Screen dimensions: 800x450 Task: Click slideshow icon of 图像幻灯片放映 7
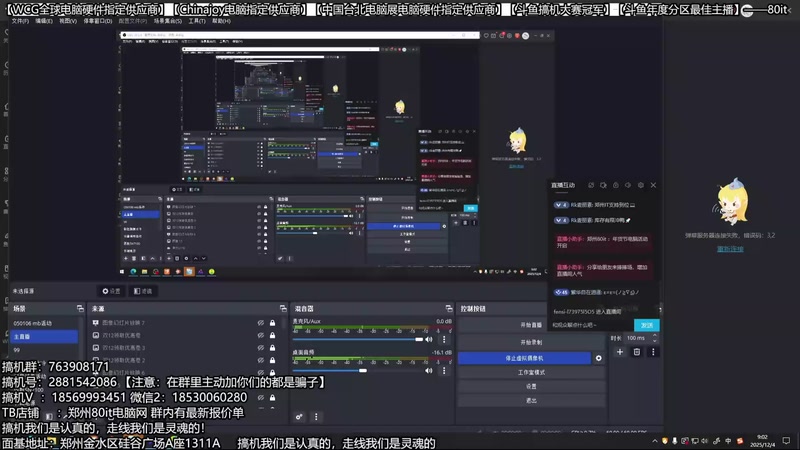click(x=95, y=322)
